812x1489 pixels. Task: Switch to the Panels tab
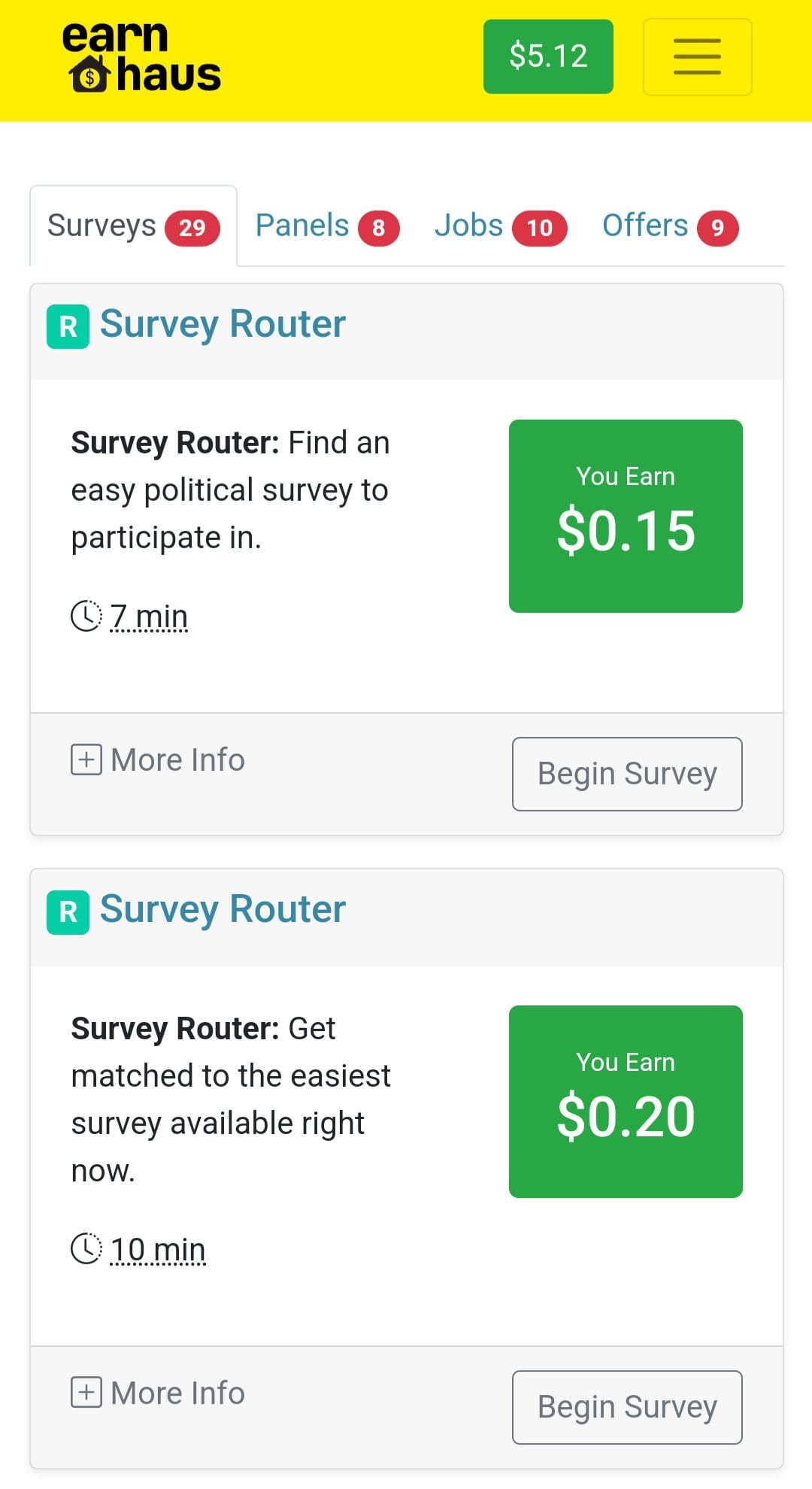pyautogui.click(x=326, y=226)
